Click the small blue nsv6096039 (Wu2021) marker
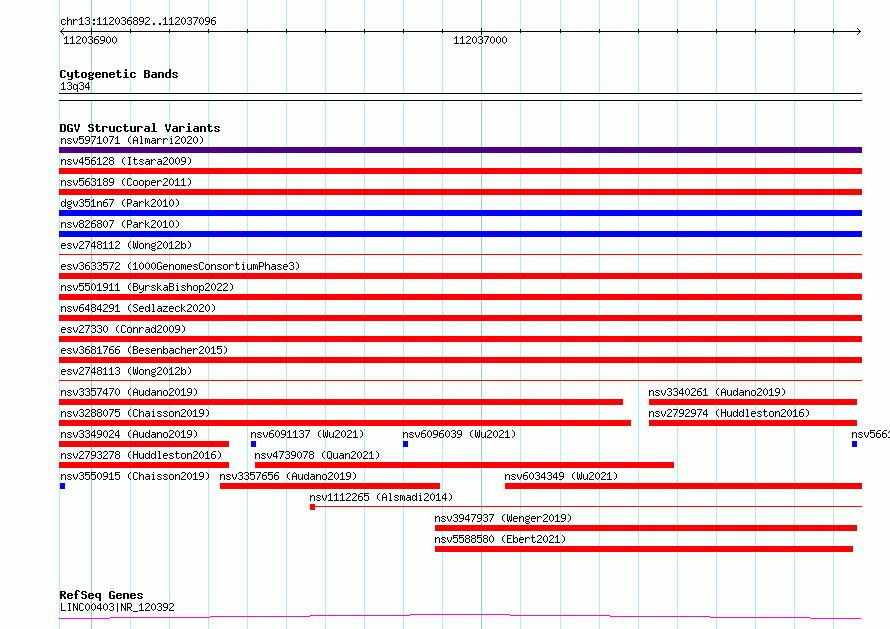Image resolution: width=890 pixels, height=629 pixels. point(405,444)
